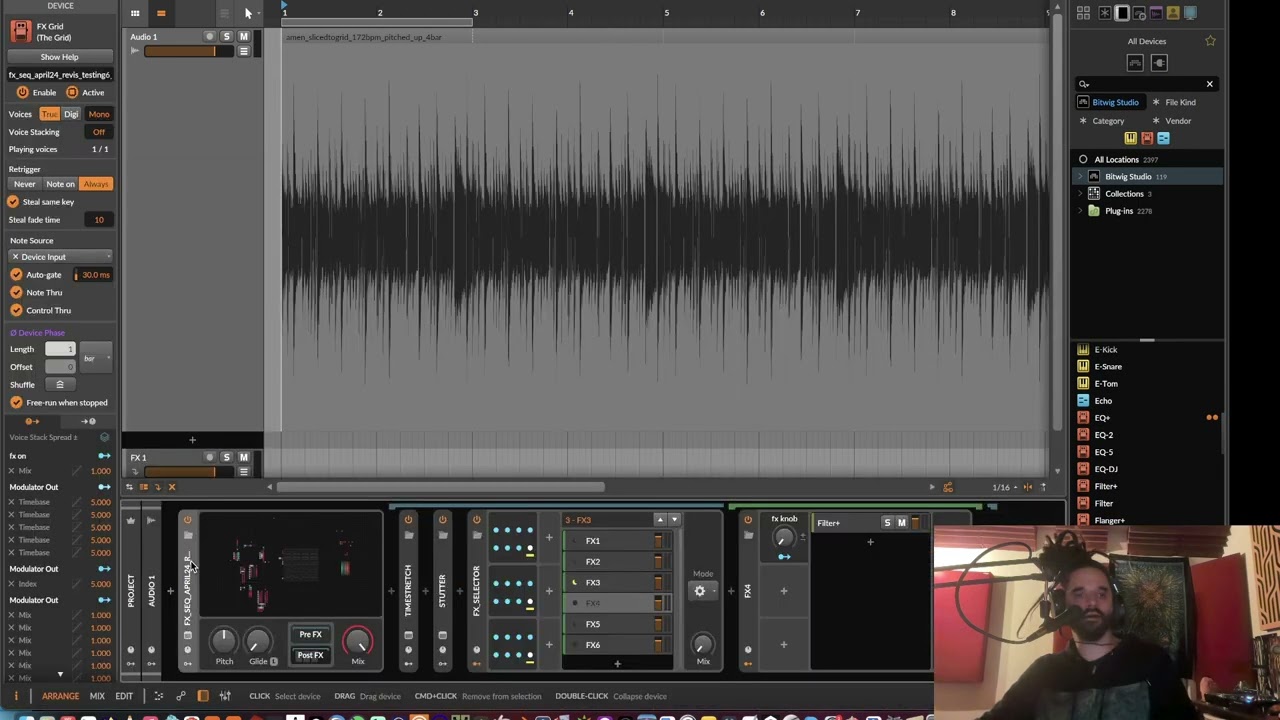Toggle the TIMESTRETCH device power icon
The width and height of the screenshot is (1280, 720).
[408, 520]
